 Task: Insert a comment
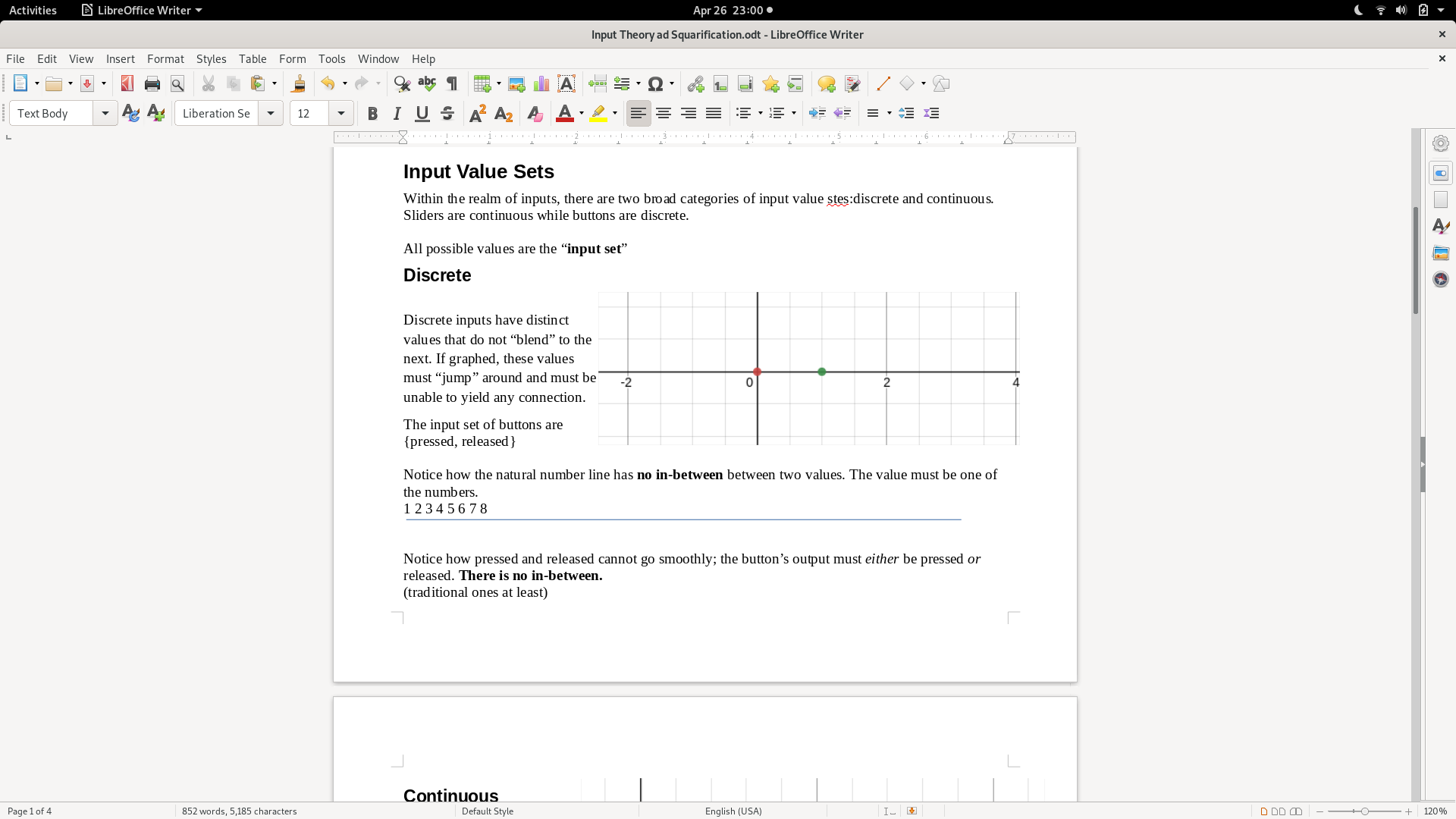click(827, 84)
